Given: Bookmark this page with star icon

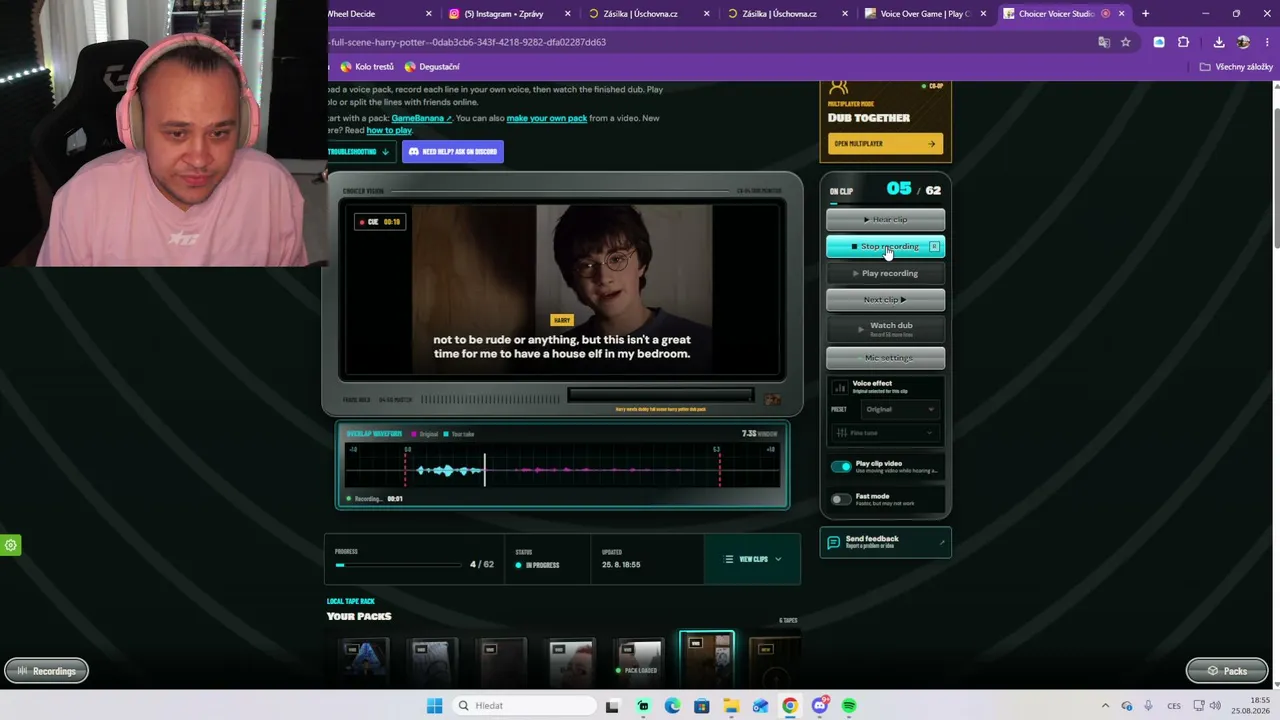Looking at the screenshot, I should point(1126,42).
